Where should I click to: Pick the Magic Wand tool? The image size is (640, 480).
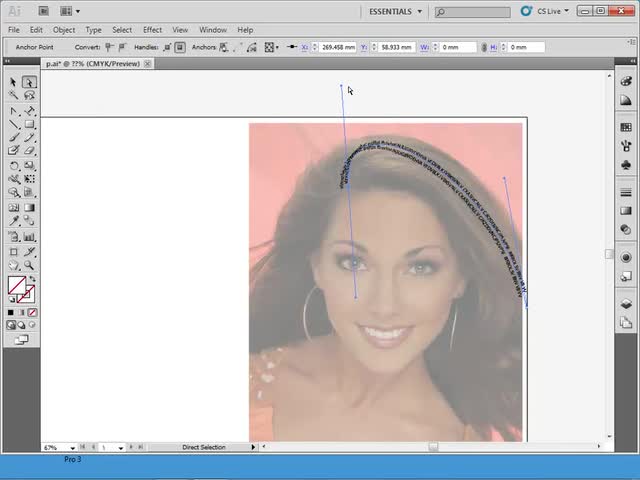tap(14, 96)
